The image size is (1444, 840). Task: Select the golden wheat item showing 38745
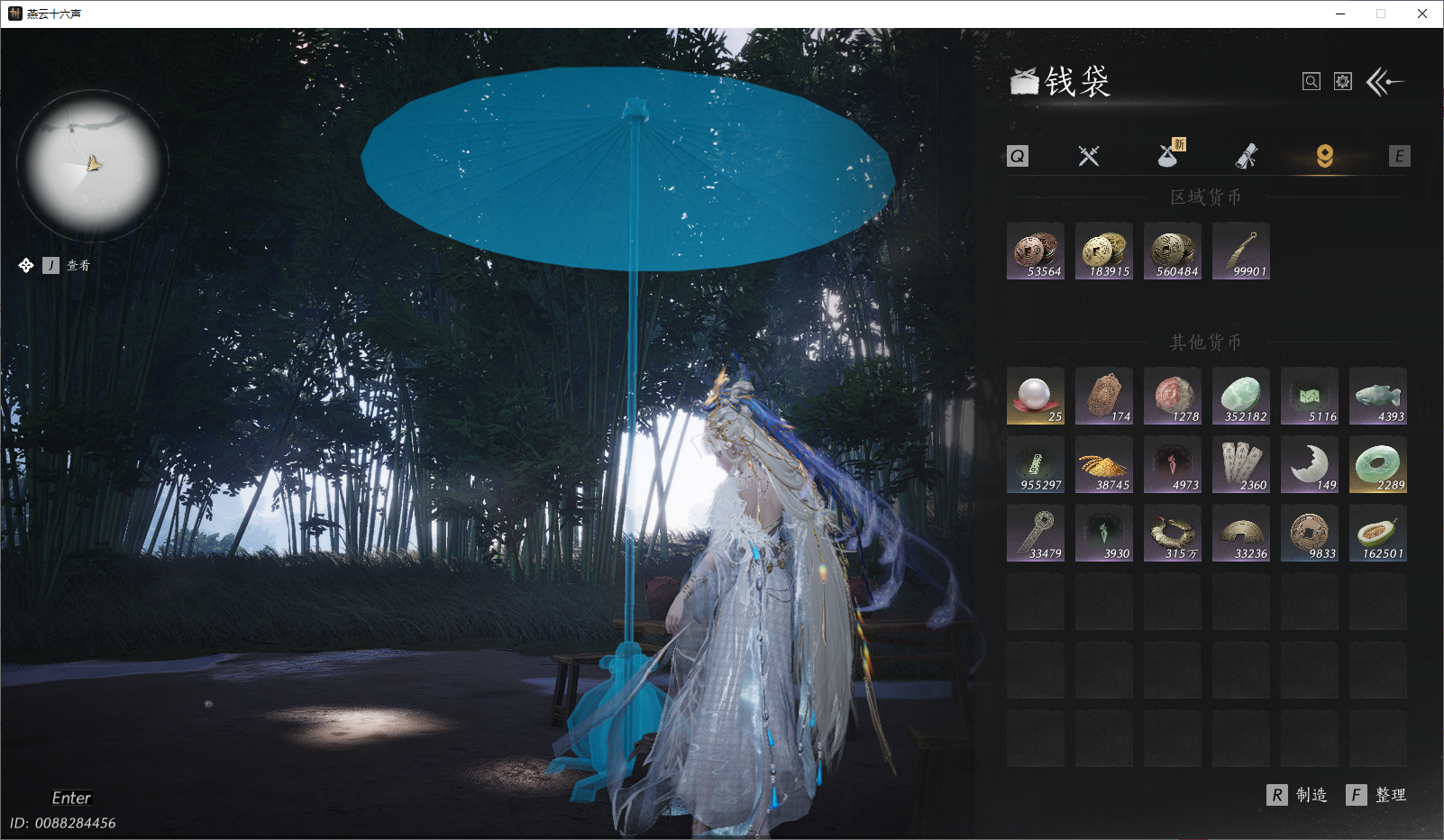[x=1104, y=465]
